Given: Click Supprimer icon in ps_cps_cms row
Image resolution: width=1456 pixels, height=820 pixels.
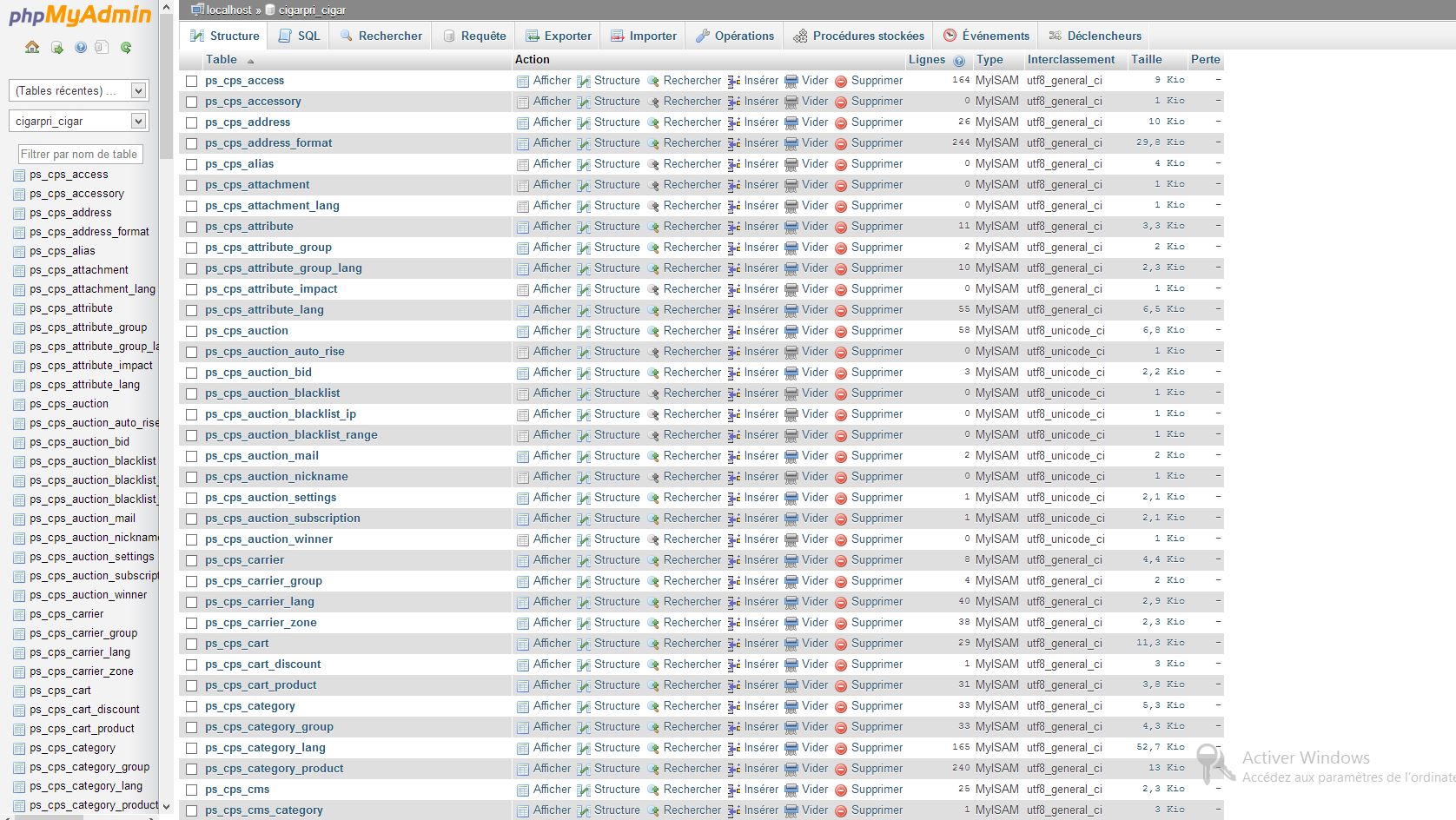Looking at the screenshot, I should click(x=841, y=790).
